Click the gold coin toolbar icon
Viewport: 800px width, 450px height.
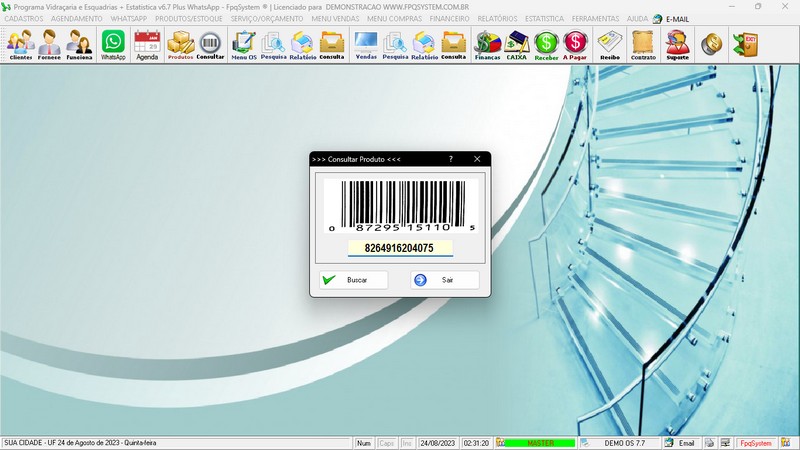[711, 44]
